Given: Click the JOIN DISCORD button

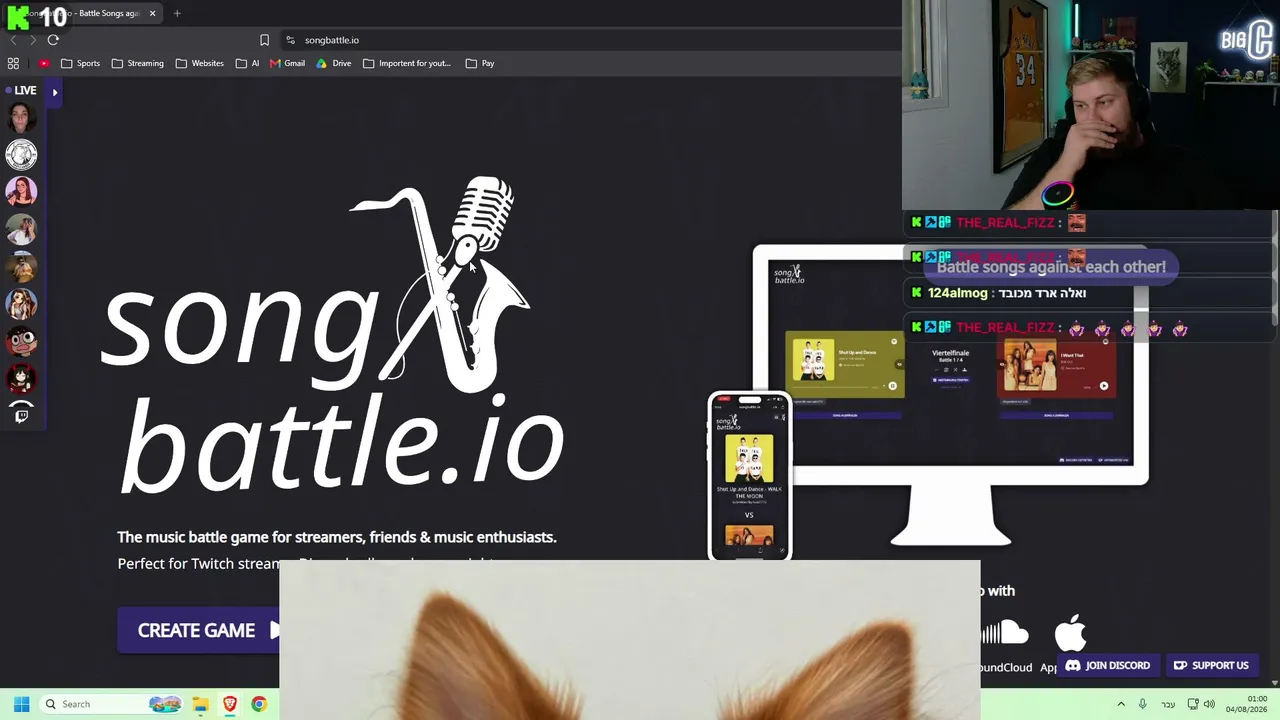Looking at the screenshot, I should 1107,665.
